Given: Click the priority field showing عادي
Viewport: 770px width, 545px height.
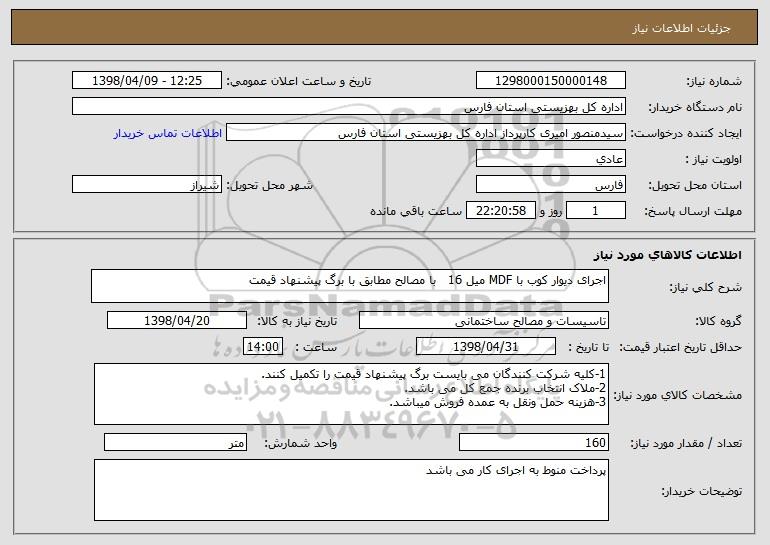Looking at the screenshot, I should tap(550, 158).
